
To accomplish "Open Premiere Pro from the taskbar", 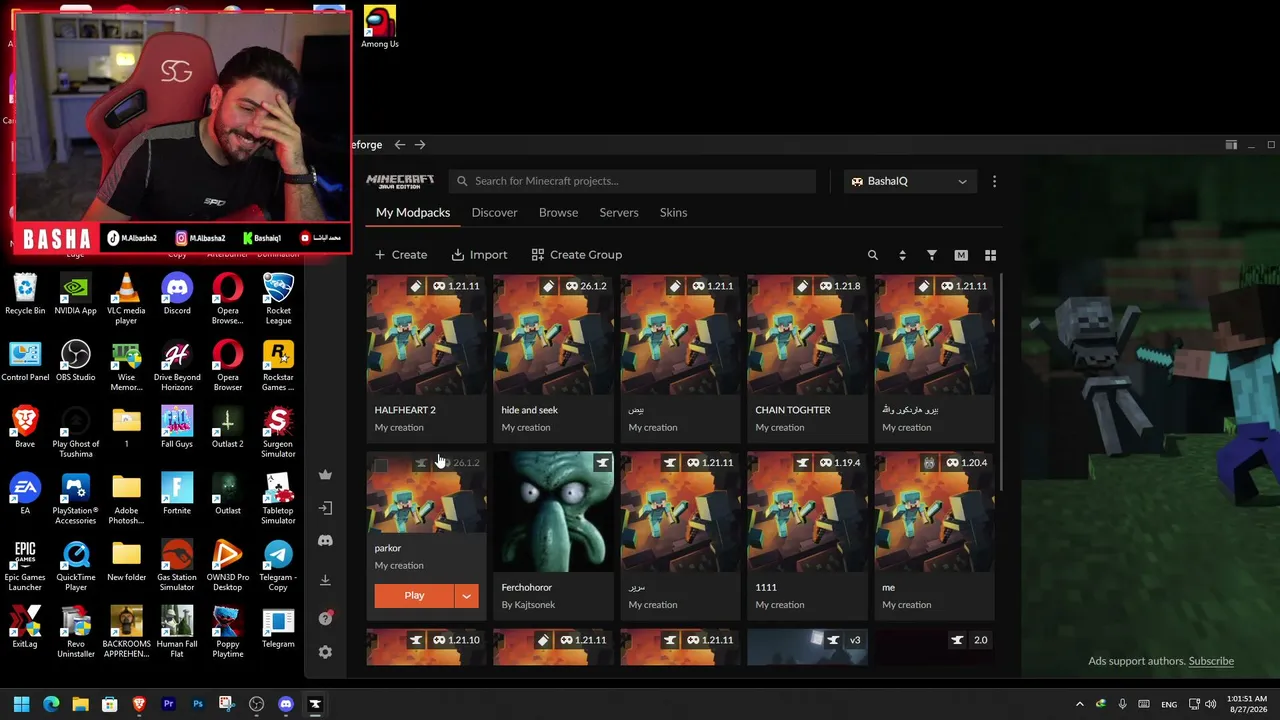I will coord(168,704).
